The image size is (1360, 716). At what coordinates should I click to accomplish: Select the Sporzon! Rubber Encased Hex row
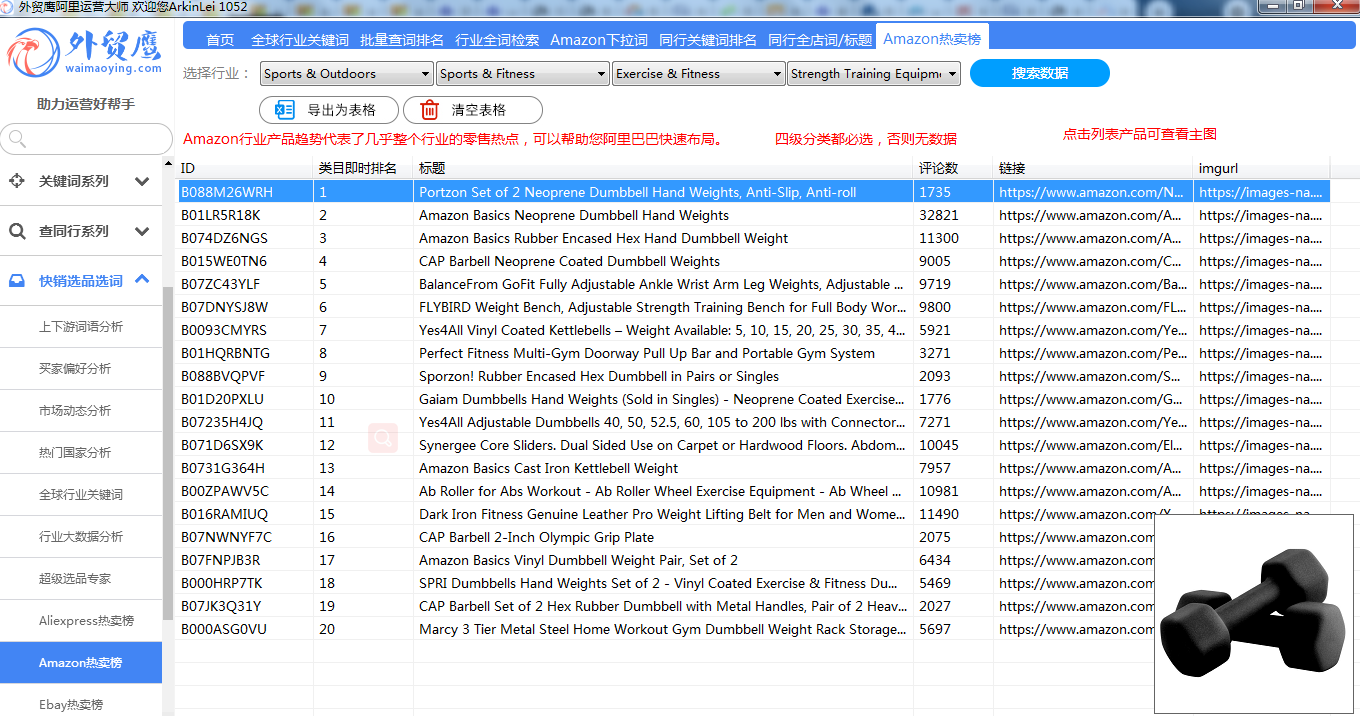[753, 376]
